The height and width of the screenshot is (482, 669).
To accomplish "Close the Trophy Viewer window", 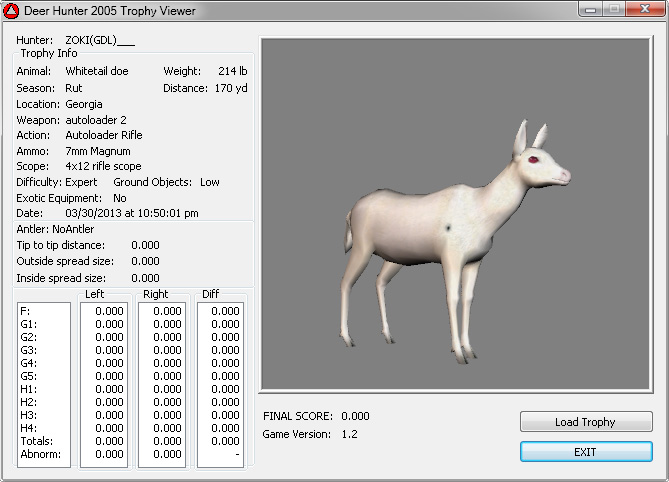I will pyautogui.click(x=645, y=9).
